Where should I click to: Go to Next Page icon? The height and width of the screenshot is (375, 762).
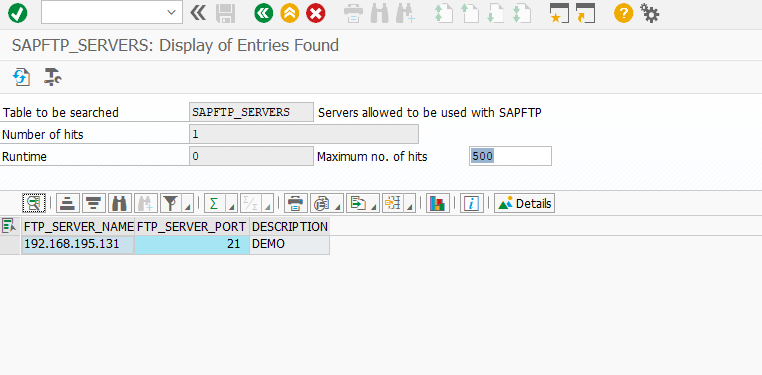tap(496, 14)
